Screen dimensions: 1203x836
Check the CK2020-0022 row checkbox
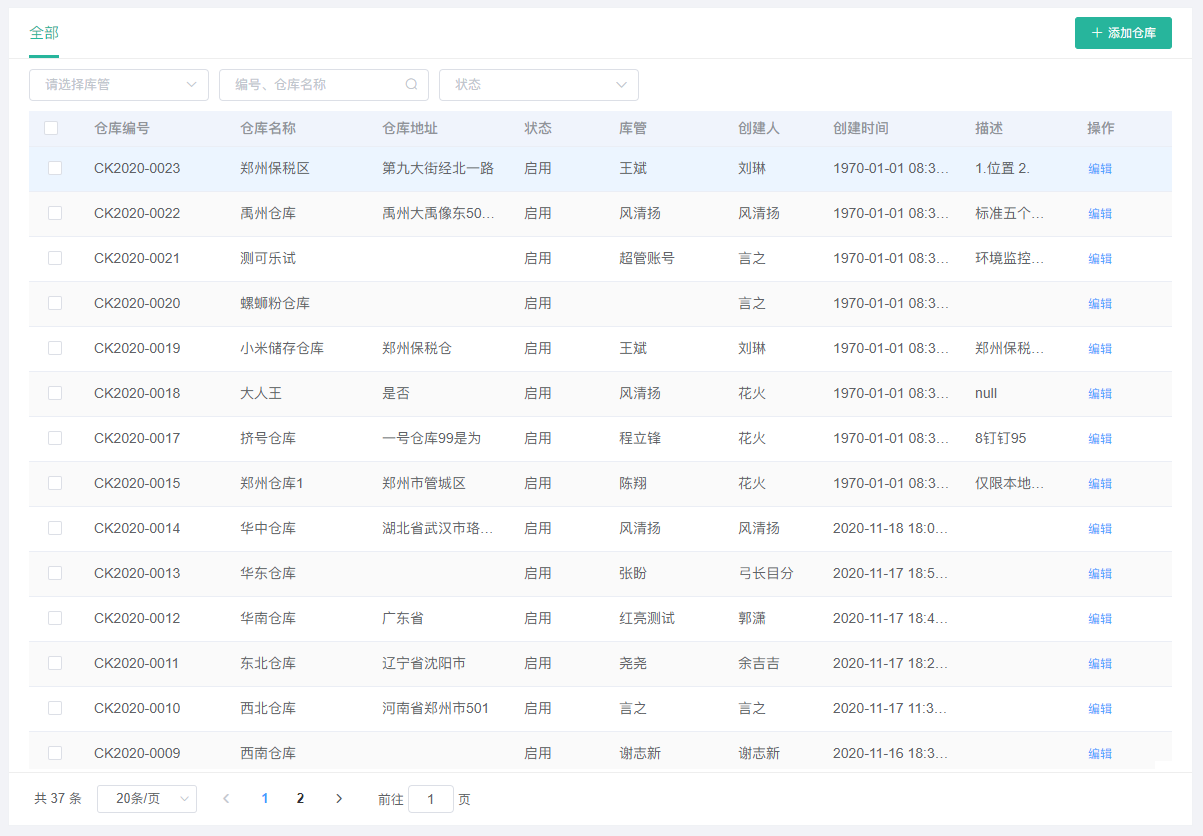pos(55,213)
